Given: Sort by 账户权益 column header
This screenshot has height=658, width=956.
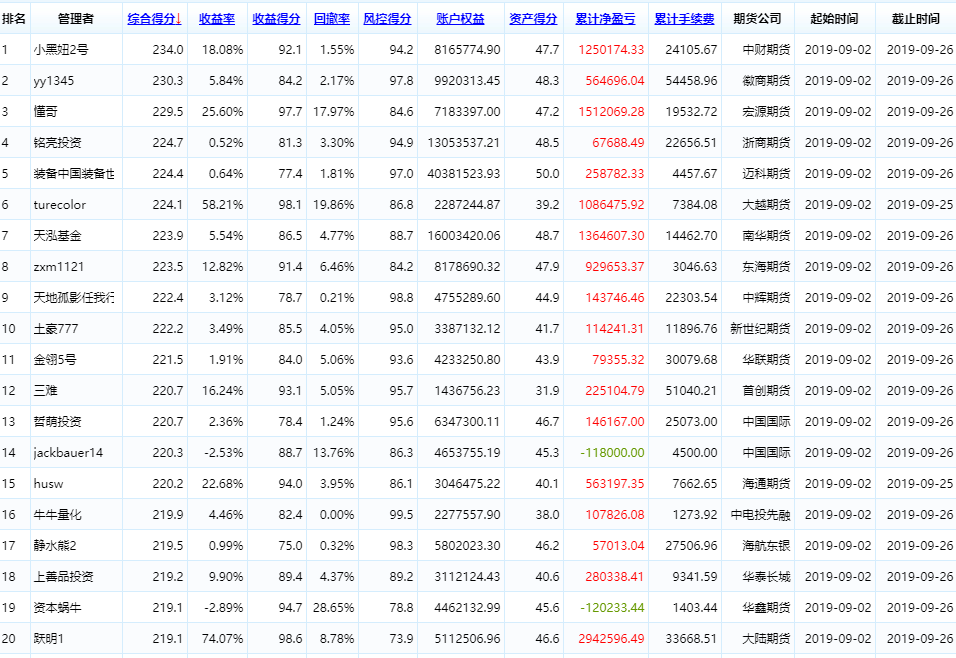Looking at the screenshot, I should coord(460,19).
